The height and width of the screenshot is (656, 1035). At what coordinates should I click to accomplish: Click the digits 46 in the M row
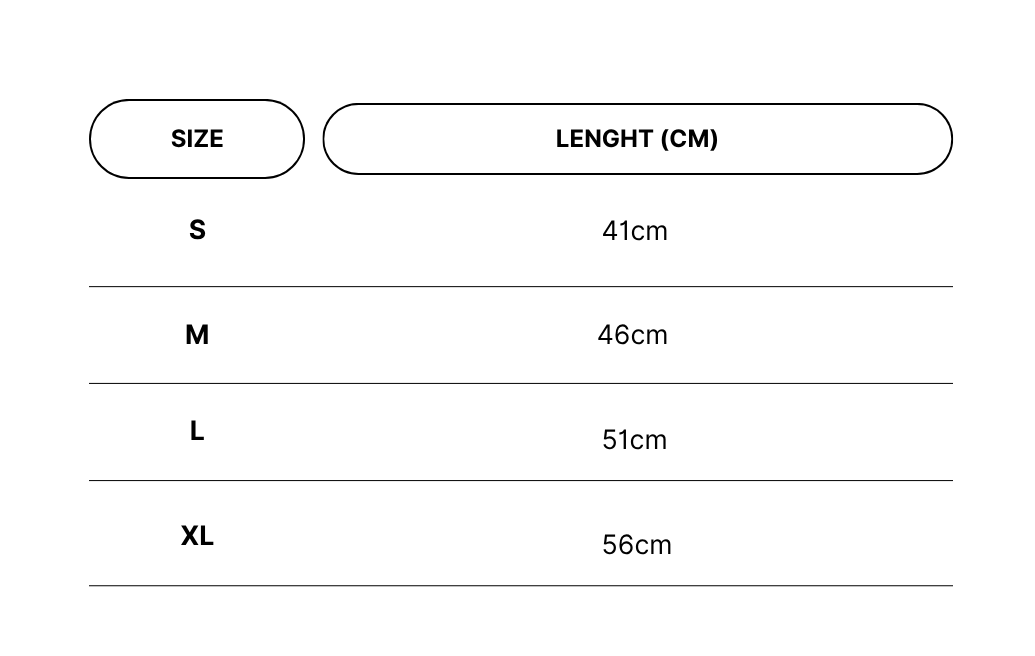614,335
